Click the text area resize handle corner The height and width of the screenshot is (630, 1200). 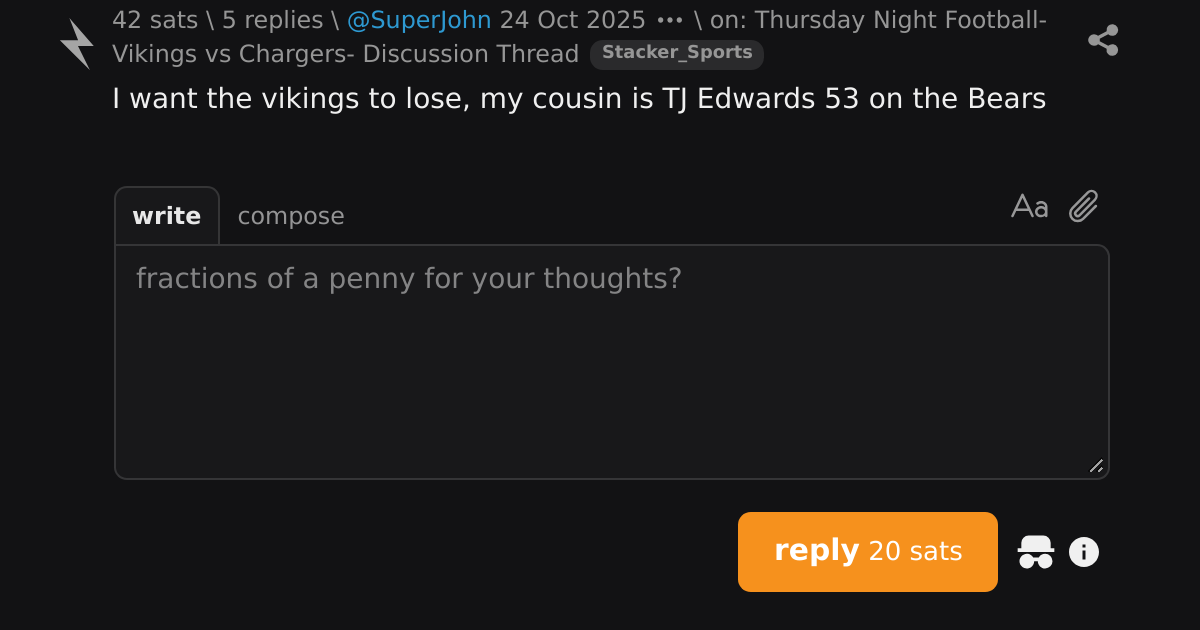tap(1096, 466)
